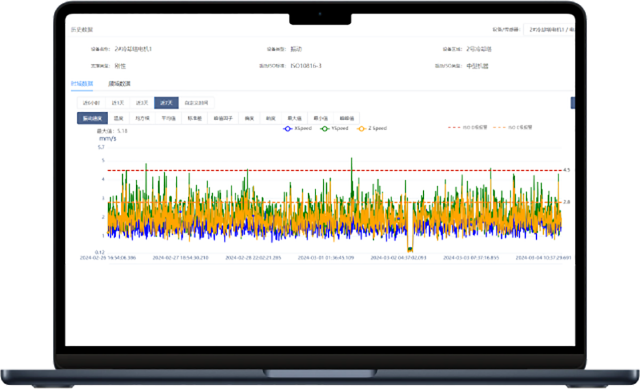Image resolution: width=640 pixels, height=389 pixels.
Task: Toggle the YSpeed series in legend
Action: coord(334,128)
